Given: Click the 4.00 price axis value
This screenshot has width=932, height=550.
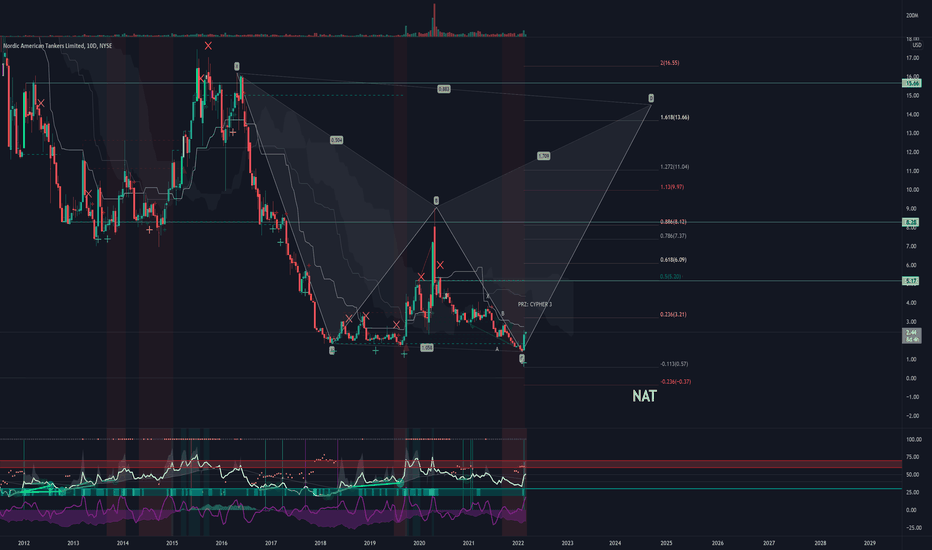Looking at the screenshot, I should pos(912,303).
